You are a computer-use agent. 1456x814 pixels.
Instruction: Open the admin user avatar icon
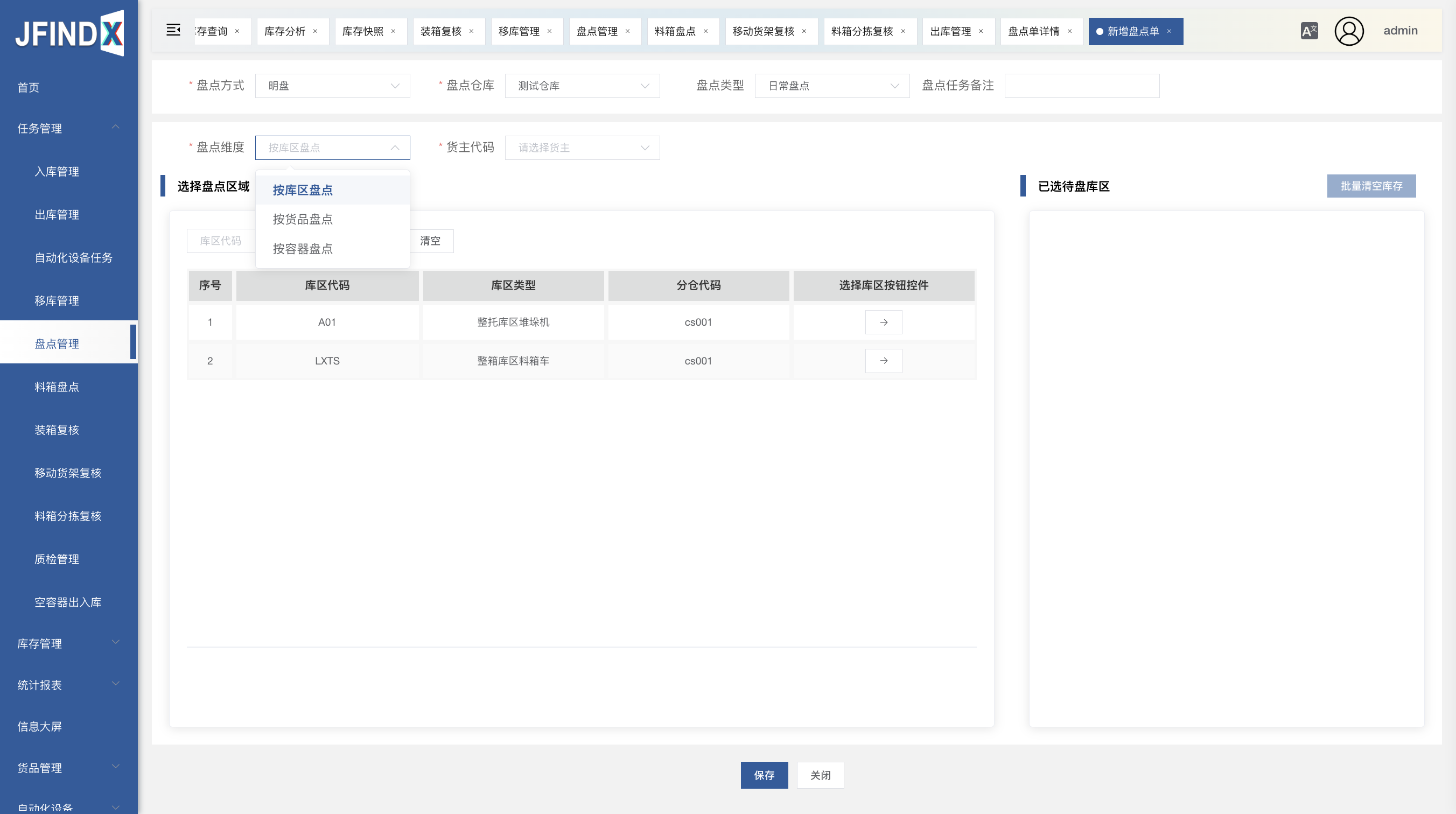coord(1349,31)
